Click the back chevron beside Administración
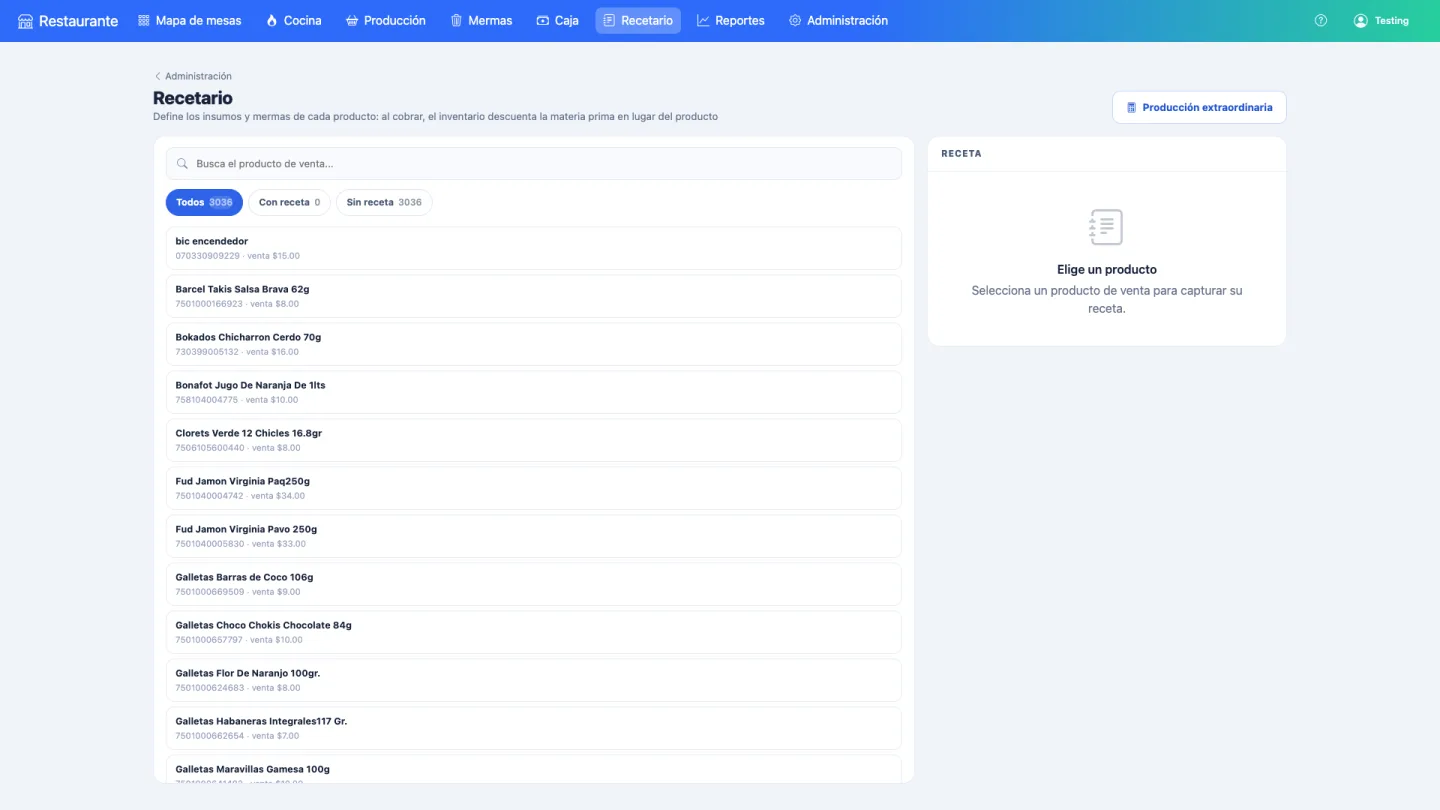Screen dimensions: 1440x810 157,76
